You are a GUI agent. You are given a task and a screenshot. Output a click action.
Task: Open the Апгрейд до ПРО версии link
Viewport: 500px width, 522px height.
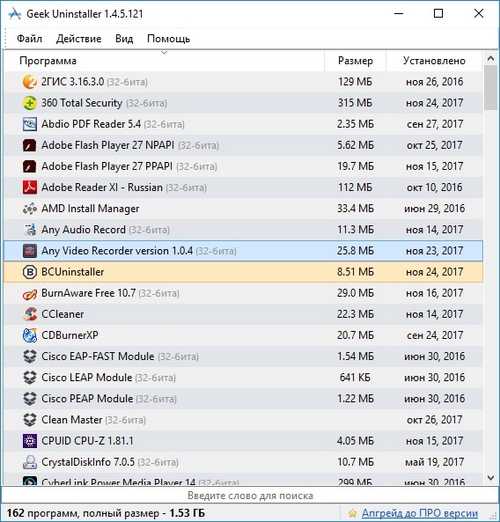click(419, 513)
